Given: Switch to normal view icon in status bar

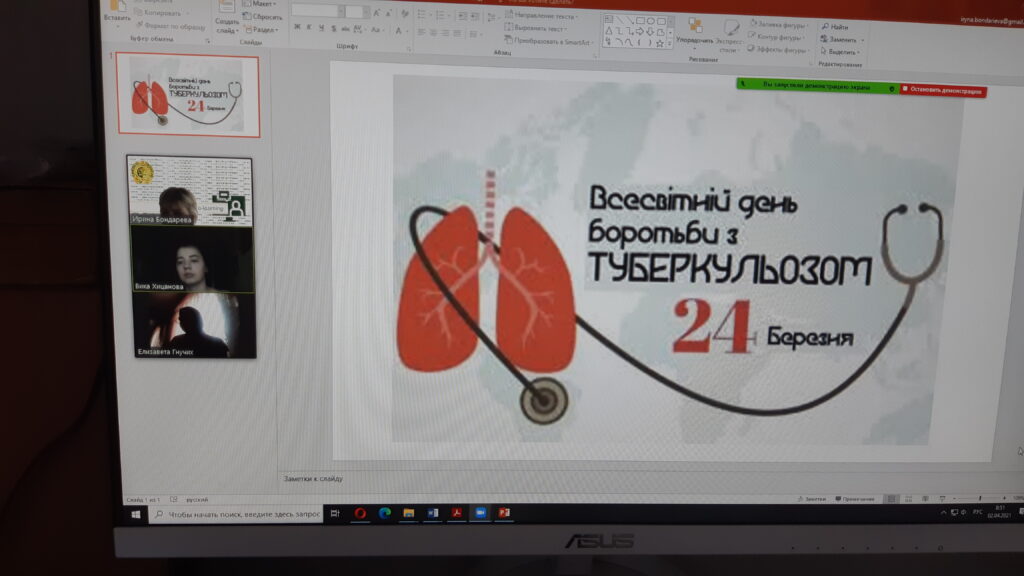Looking at the screenshot, I should click(x=891, y=499).
